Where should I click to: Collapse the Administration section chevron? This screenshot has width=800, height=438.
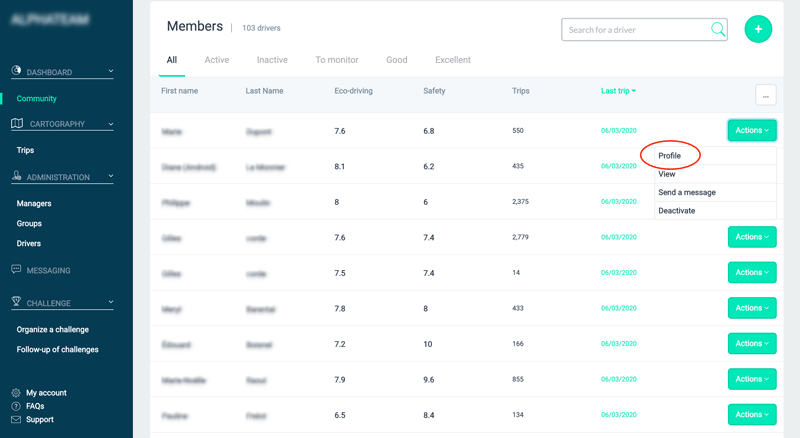point(111,177)
